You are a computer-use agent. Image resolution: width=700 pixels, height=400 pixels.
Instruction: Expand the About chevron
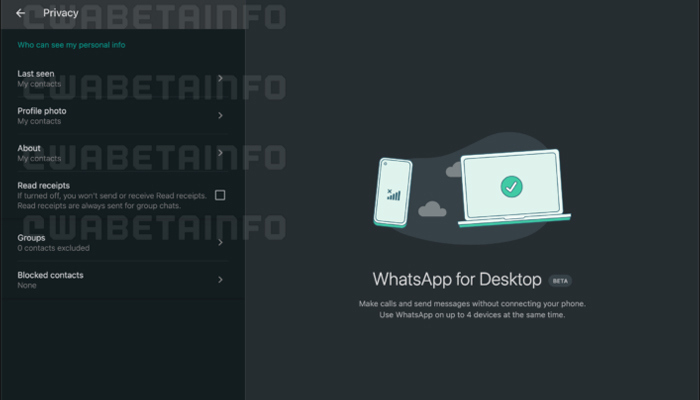click(220, 153)
